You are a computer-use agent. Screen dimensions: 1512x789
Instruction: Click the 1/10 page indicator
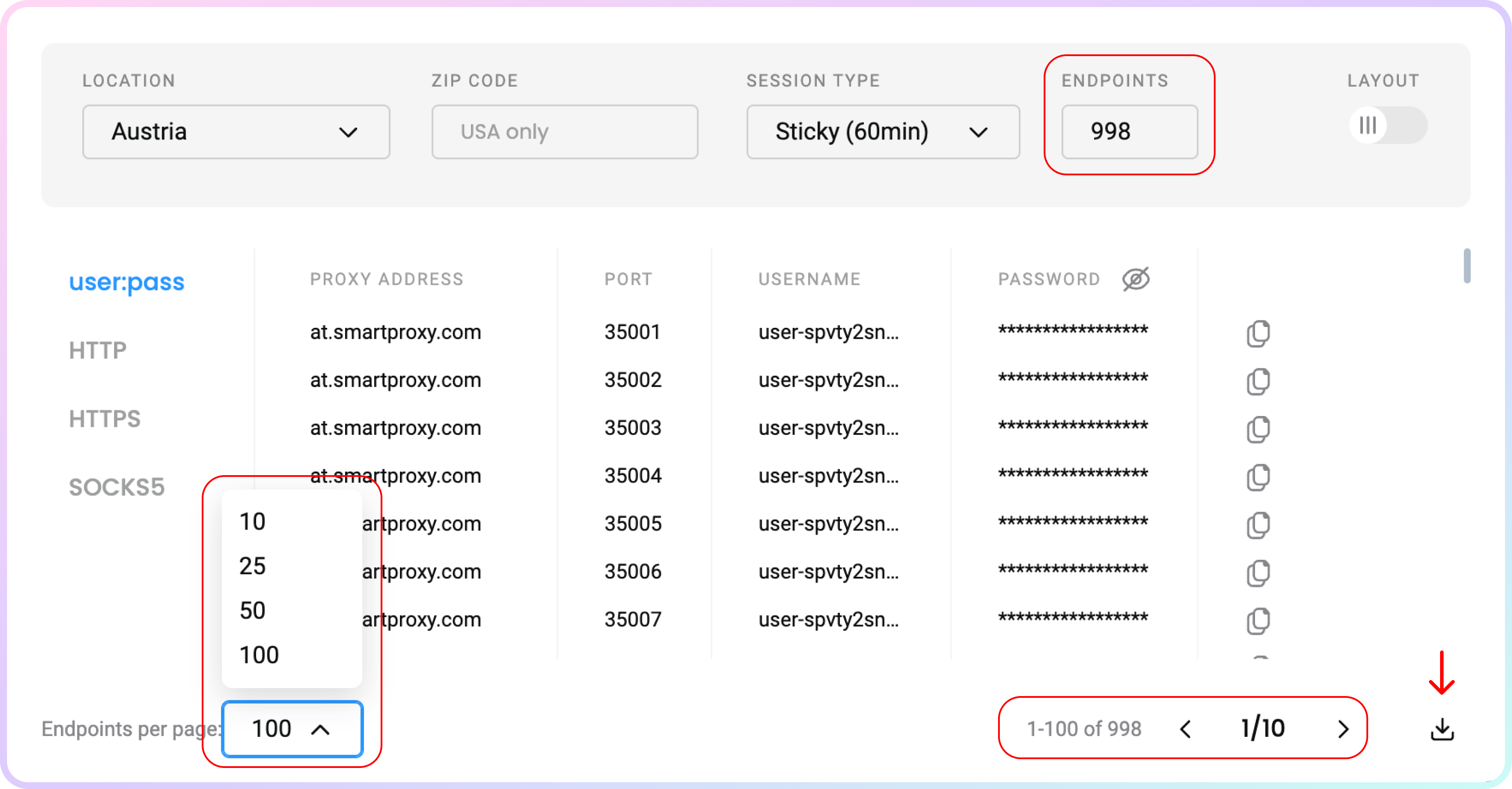point(1262,729)
